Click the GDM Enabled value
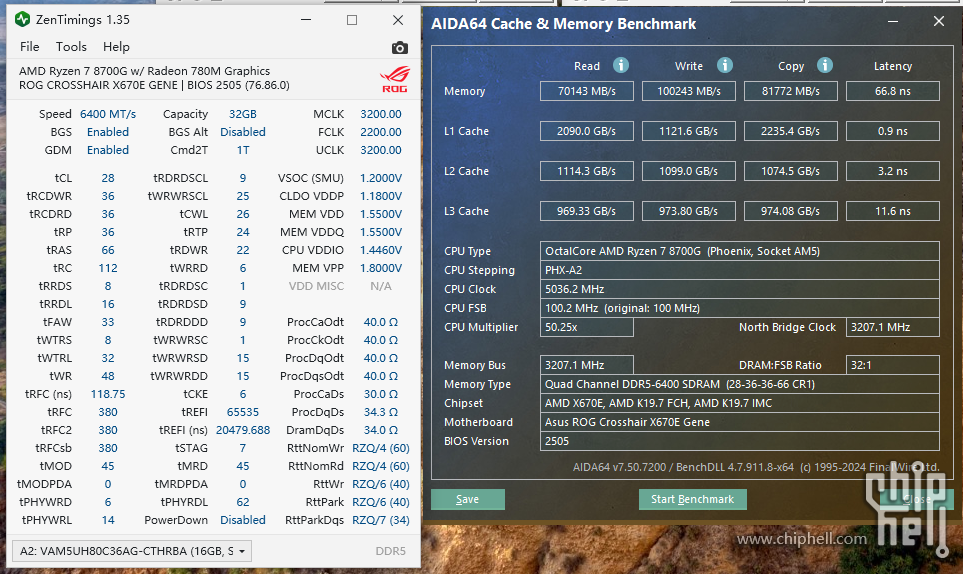Image resolution: width=963 pixels, height=574 pixels. [108, 150]
